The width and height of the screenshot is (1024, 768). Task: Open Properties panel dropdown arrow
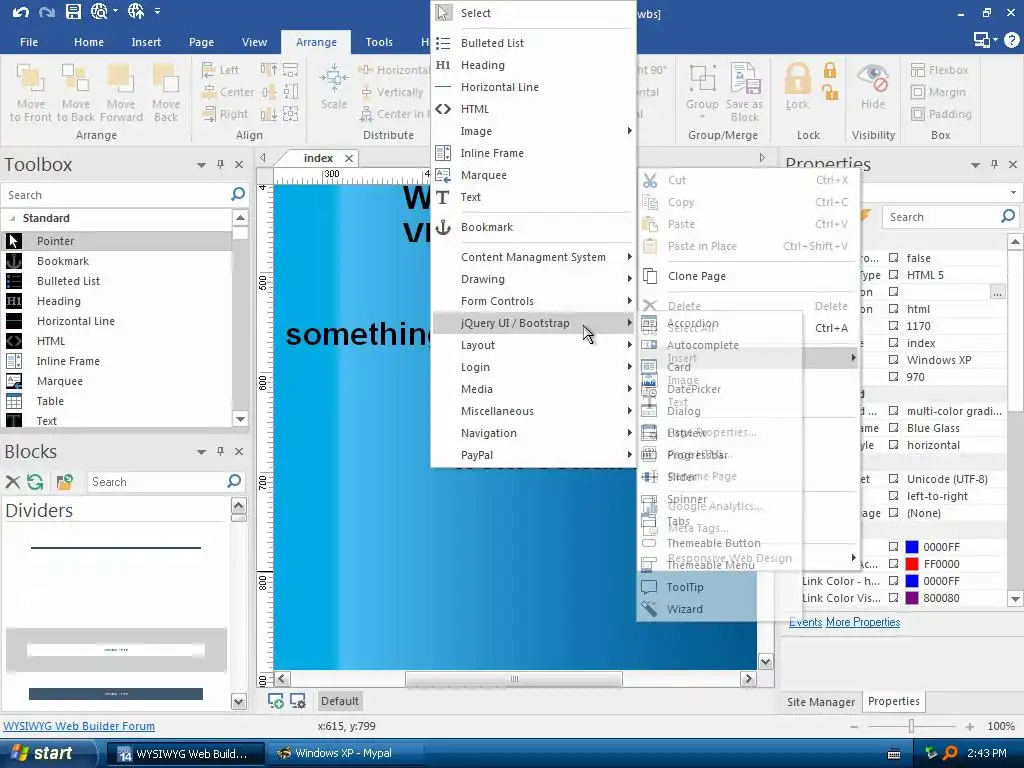pyautogui.click(x=975, y=165)
